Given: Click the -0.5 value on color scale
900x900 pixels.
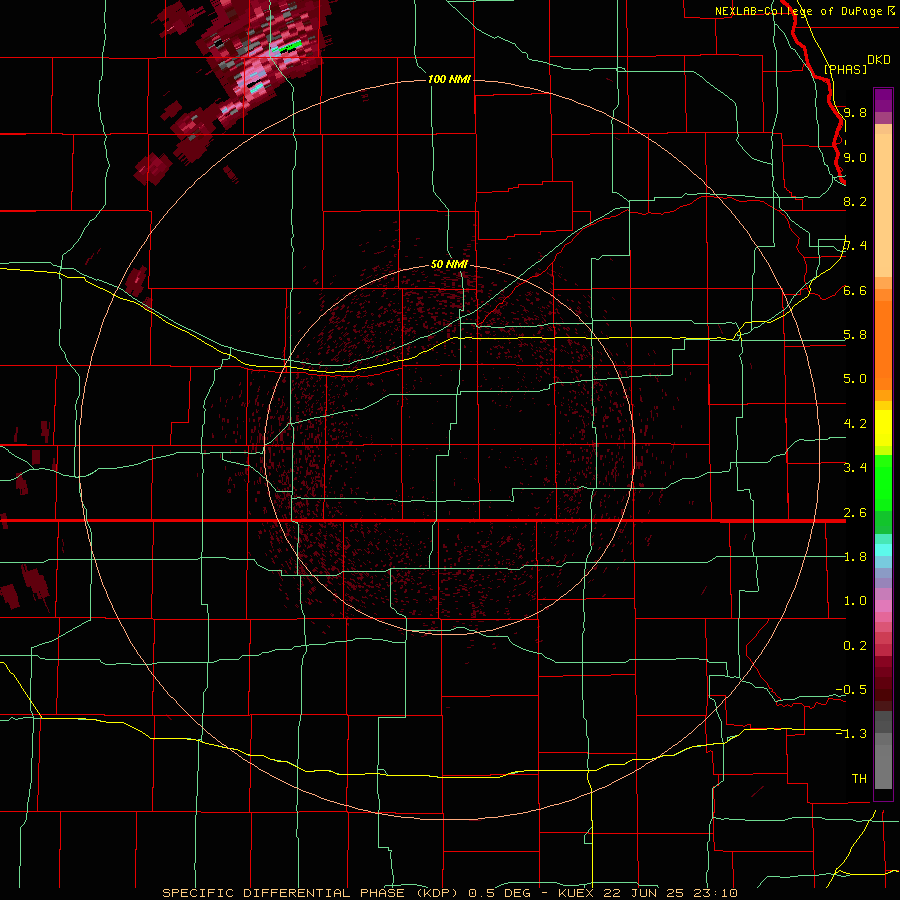Looking at the screenshot, I should [851, 690].
